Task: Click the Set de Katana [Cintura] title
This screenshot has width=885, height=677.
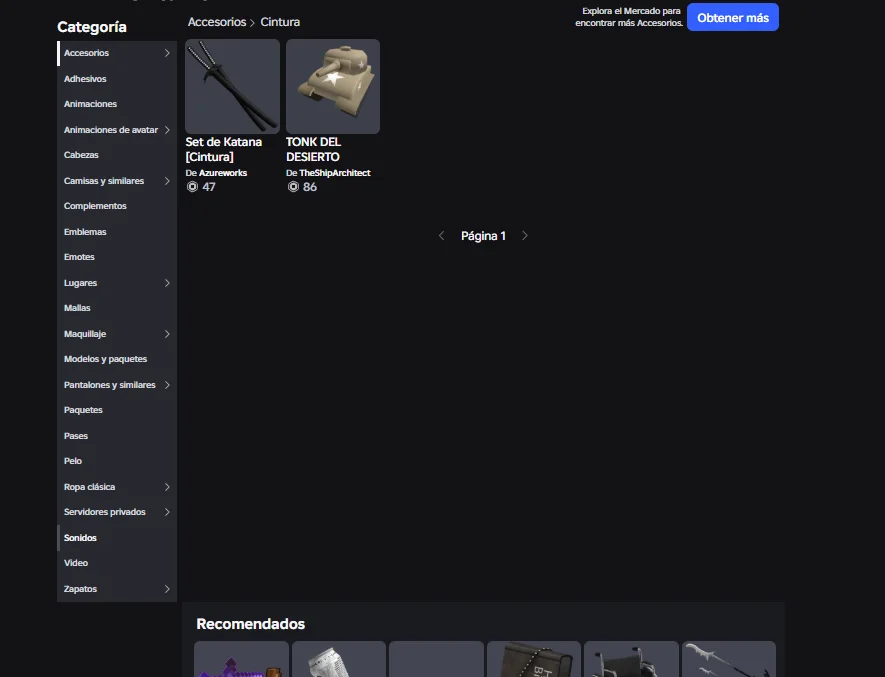Action: [x=224, y=149]
